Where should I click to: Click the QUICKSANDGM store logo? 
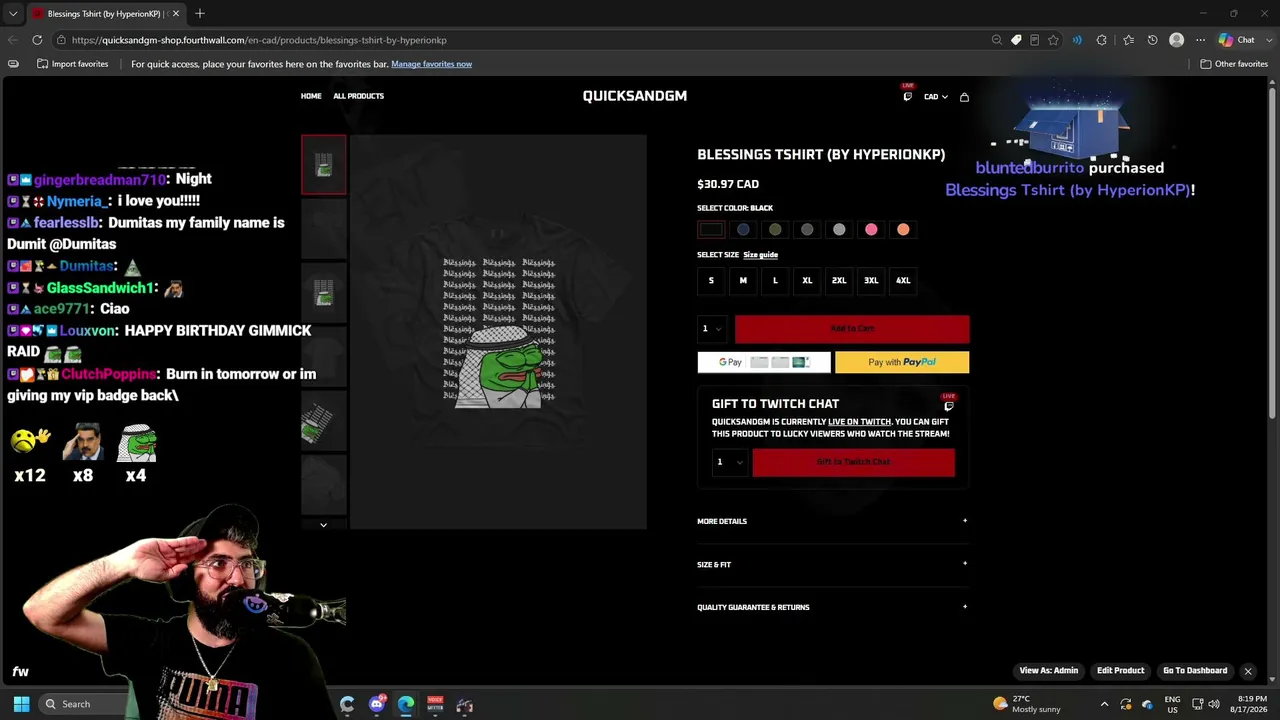pyautogui.click(x=635, y=96)
